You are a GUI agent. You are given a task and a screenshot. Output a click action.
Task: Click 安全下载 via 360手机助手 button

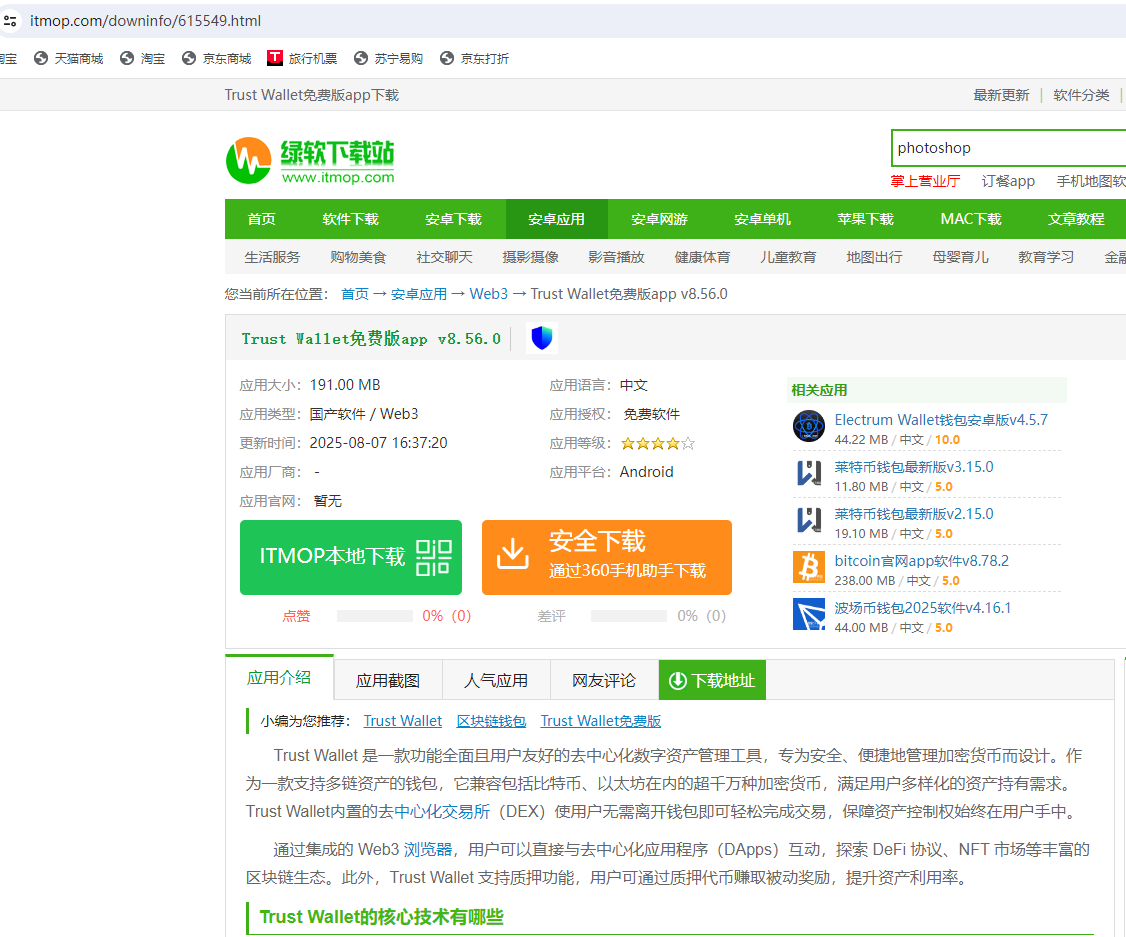coord(607,557)
